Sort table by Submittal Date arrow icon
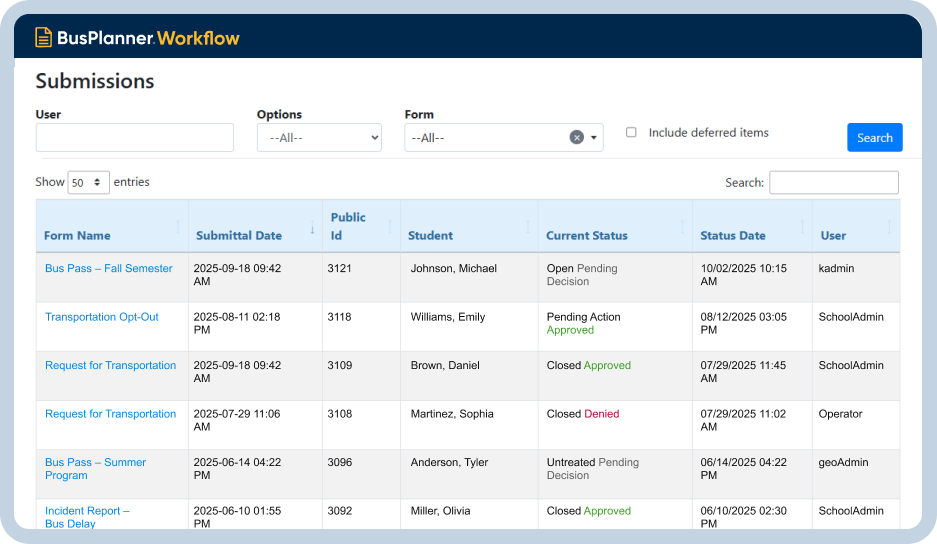Screen dimensions: 937x544 [312, 227]
